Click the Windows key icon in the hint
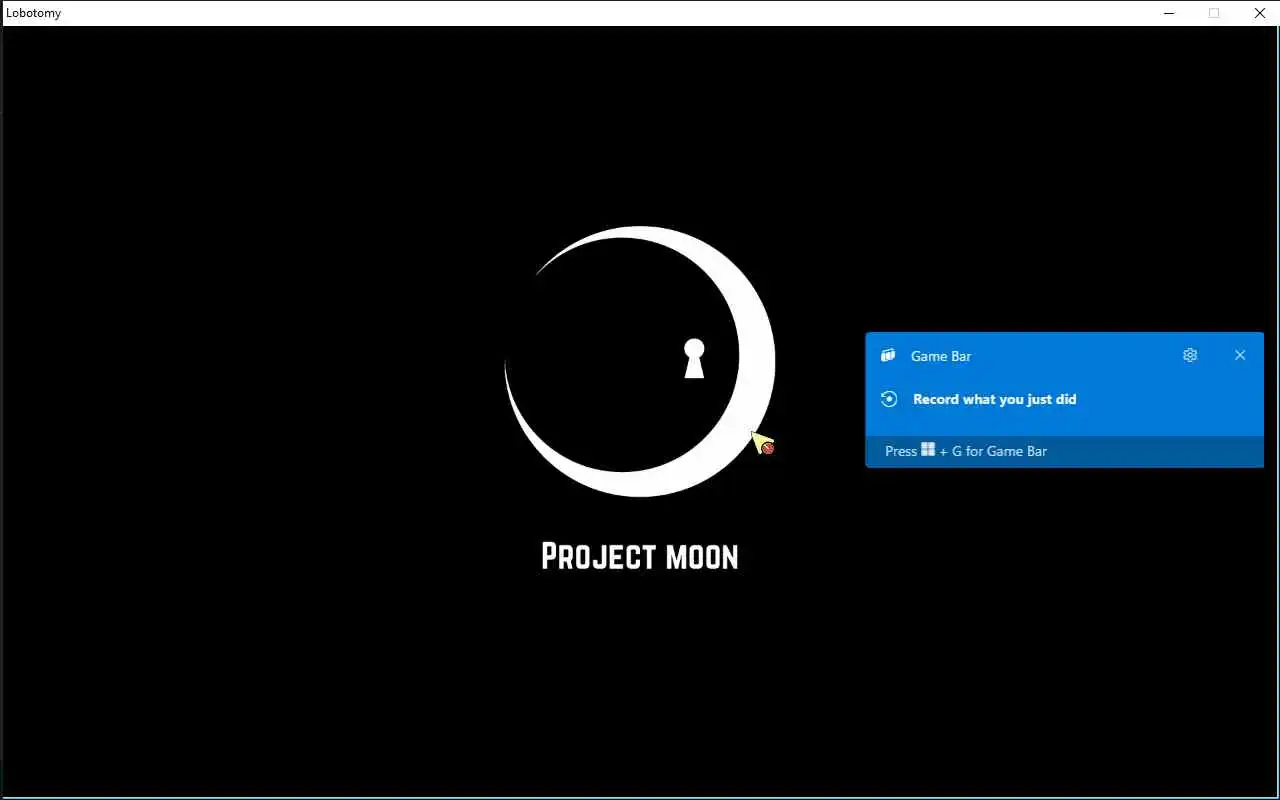This screenshot has height=800, width=1280. coord(928,450)
